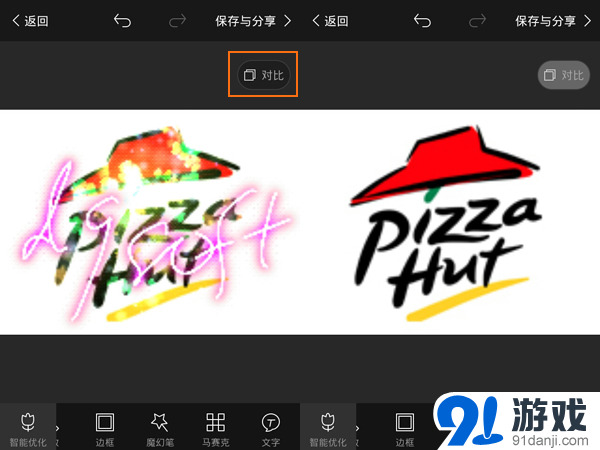Expand arrow beside left 智能优化
The height and width of the screenshot is (450, 600).
(57, 428)
